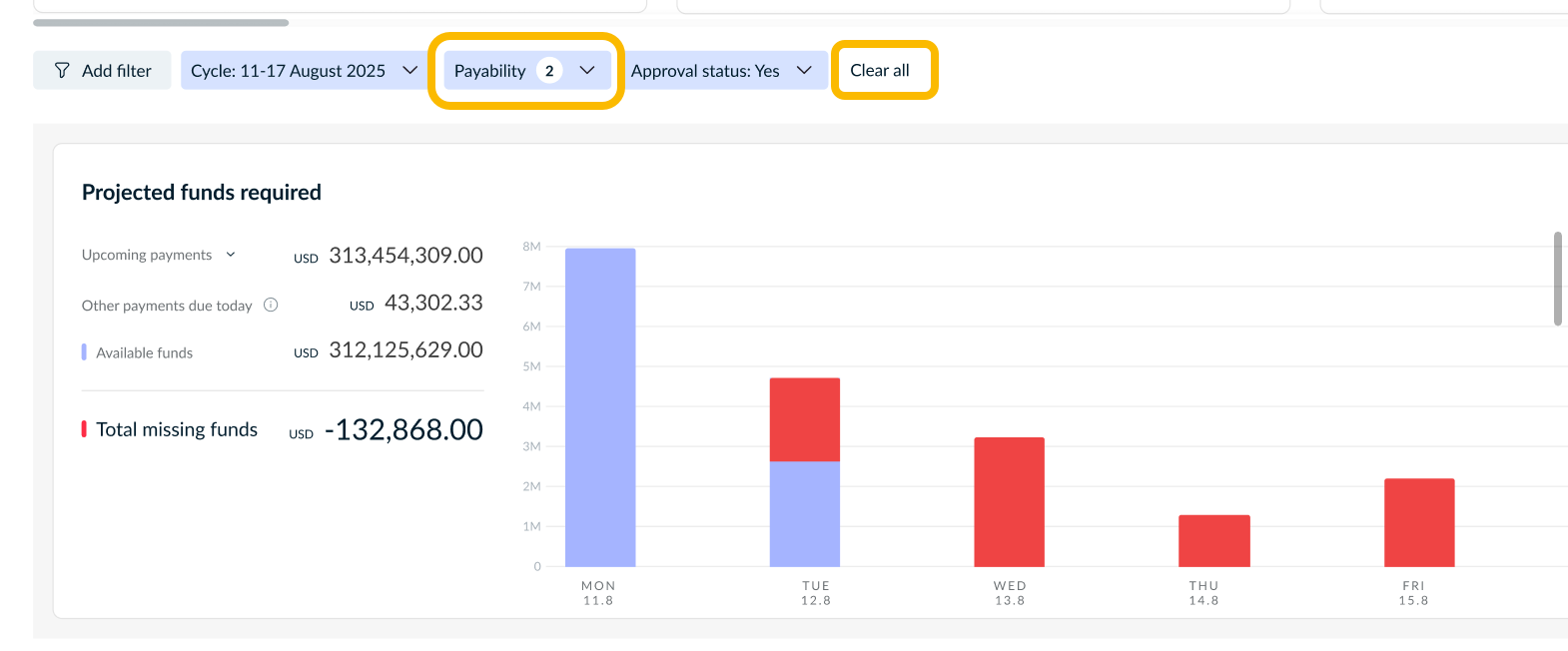The width and height of the screenshot is (1568, 651).
Task: Click the red Total missing funds marker
Action: (84, 429)
